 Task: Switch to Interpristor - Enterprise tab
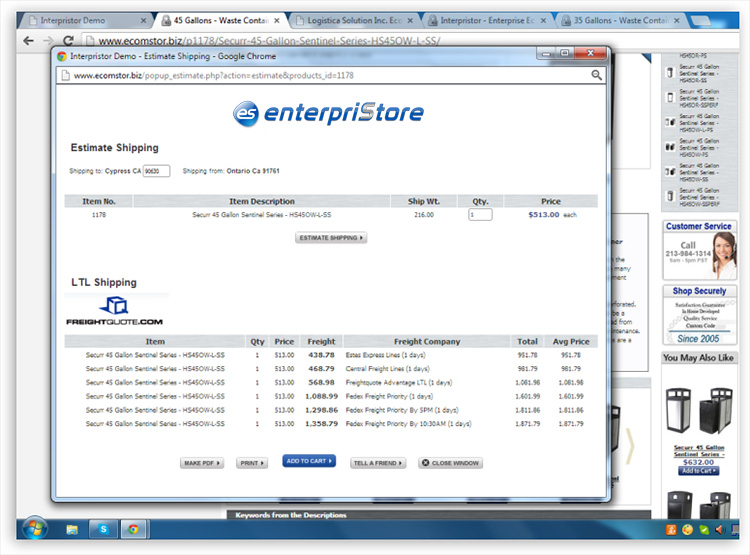coord(486,21)
